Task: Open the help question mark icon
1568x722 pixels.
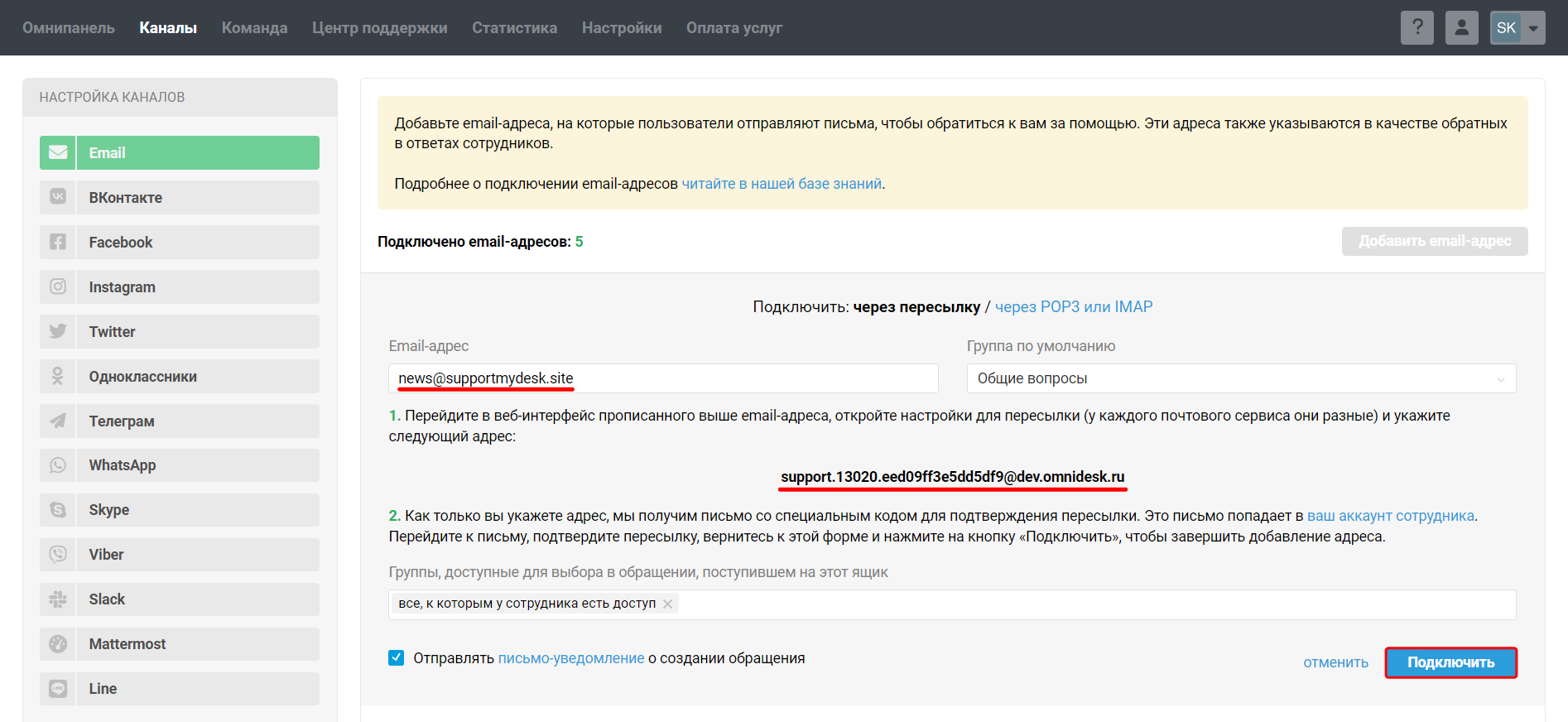Action: [x=1416, y=28]
